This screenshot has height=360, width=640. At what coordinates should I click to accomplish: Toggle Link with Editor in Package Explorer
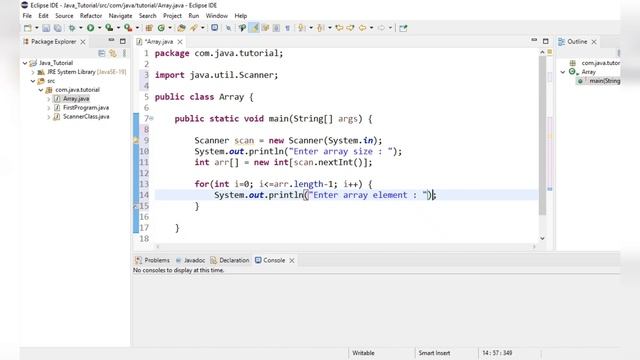(113, 53)
